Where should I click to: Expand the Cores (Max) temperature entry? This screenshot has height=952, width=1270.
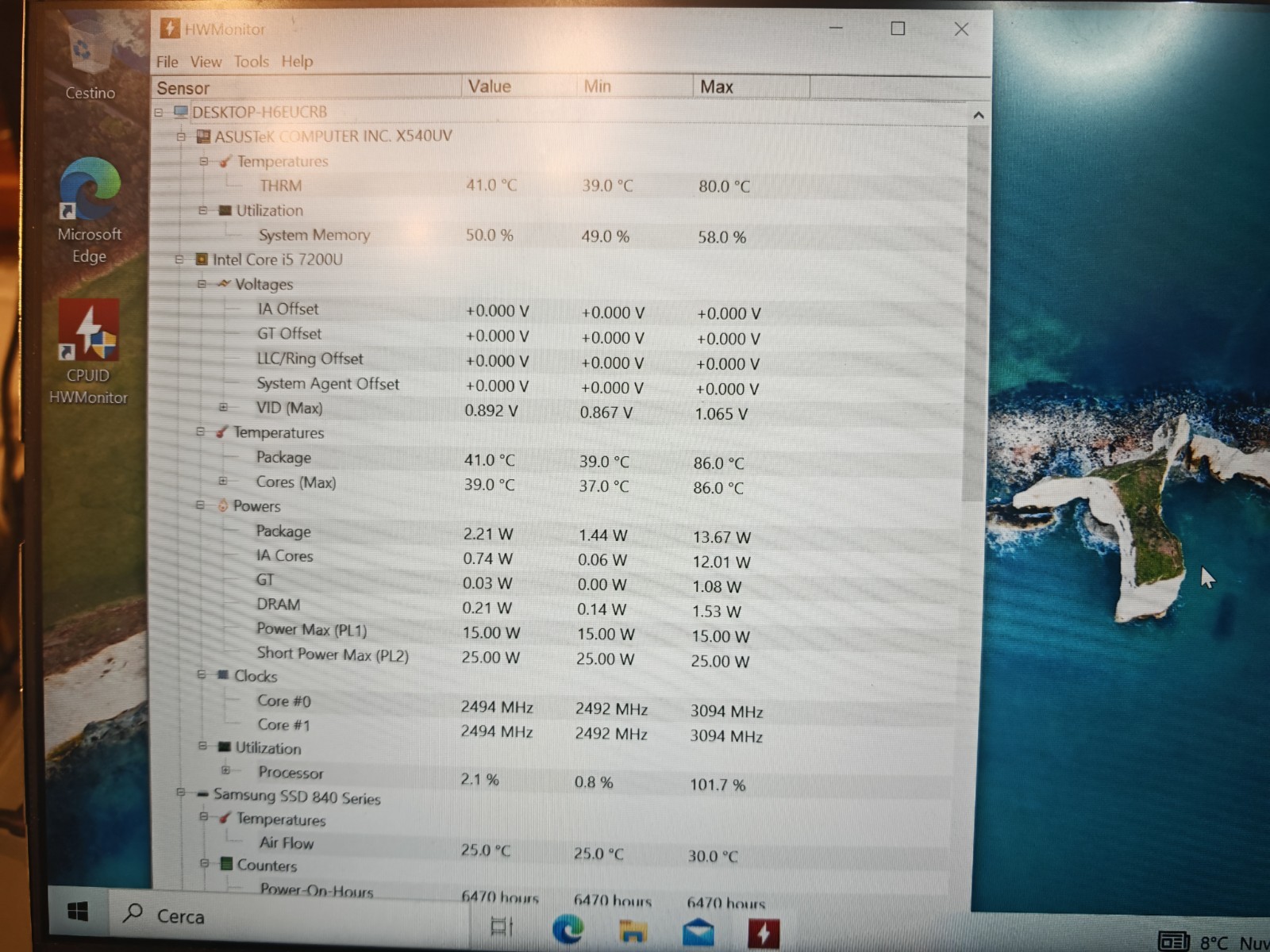[x=223, y=482]
